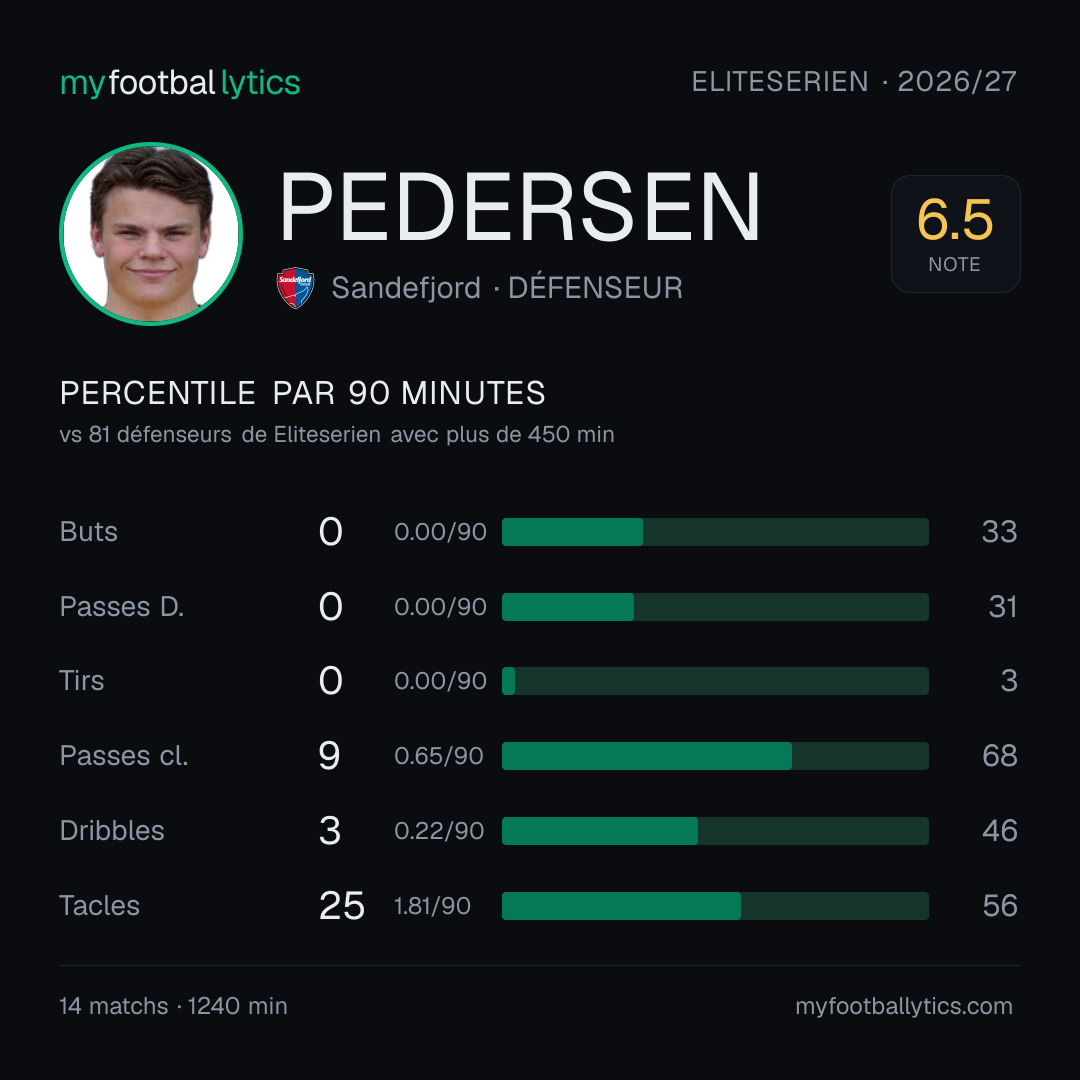Click the Sandefjord club crest
This screenshot has height=1080, width=1080.
coord(295,287)
